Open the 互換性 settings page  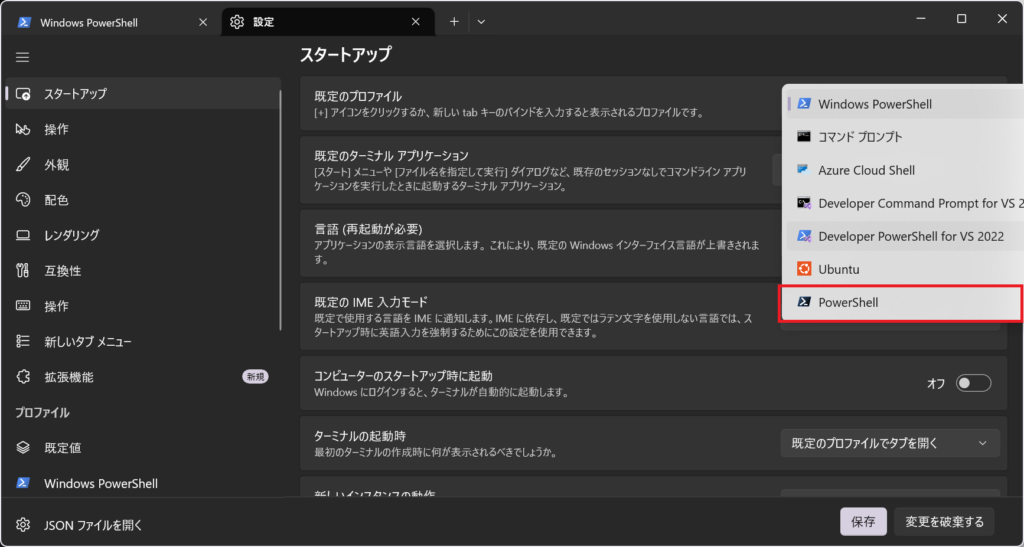(144, 270)
